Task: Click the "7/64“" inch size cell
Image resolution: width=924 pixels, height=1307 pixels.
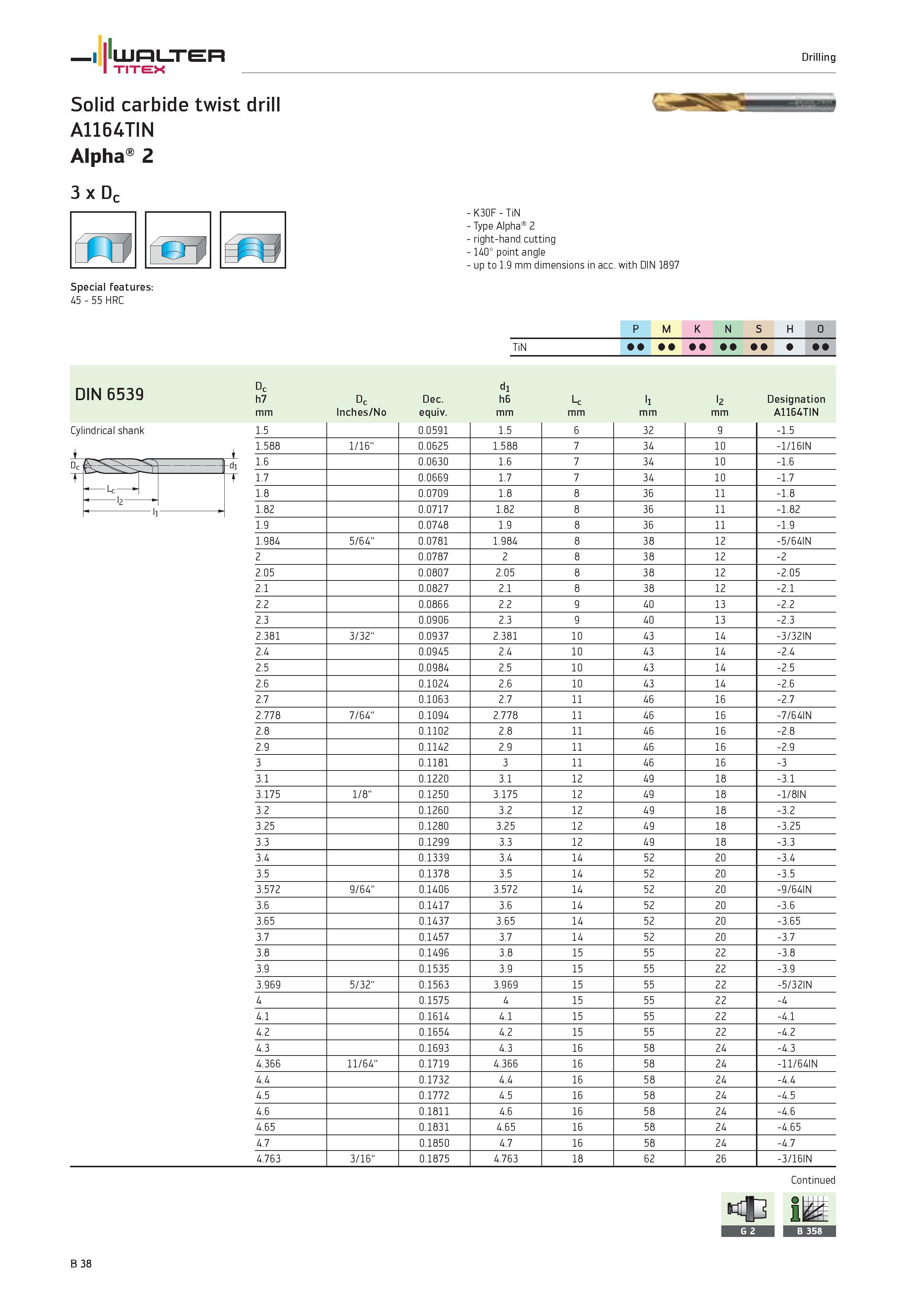Action: [x=362, y=716]
